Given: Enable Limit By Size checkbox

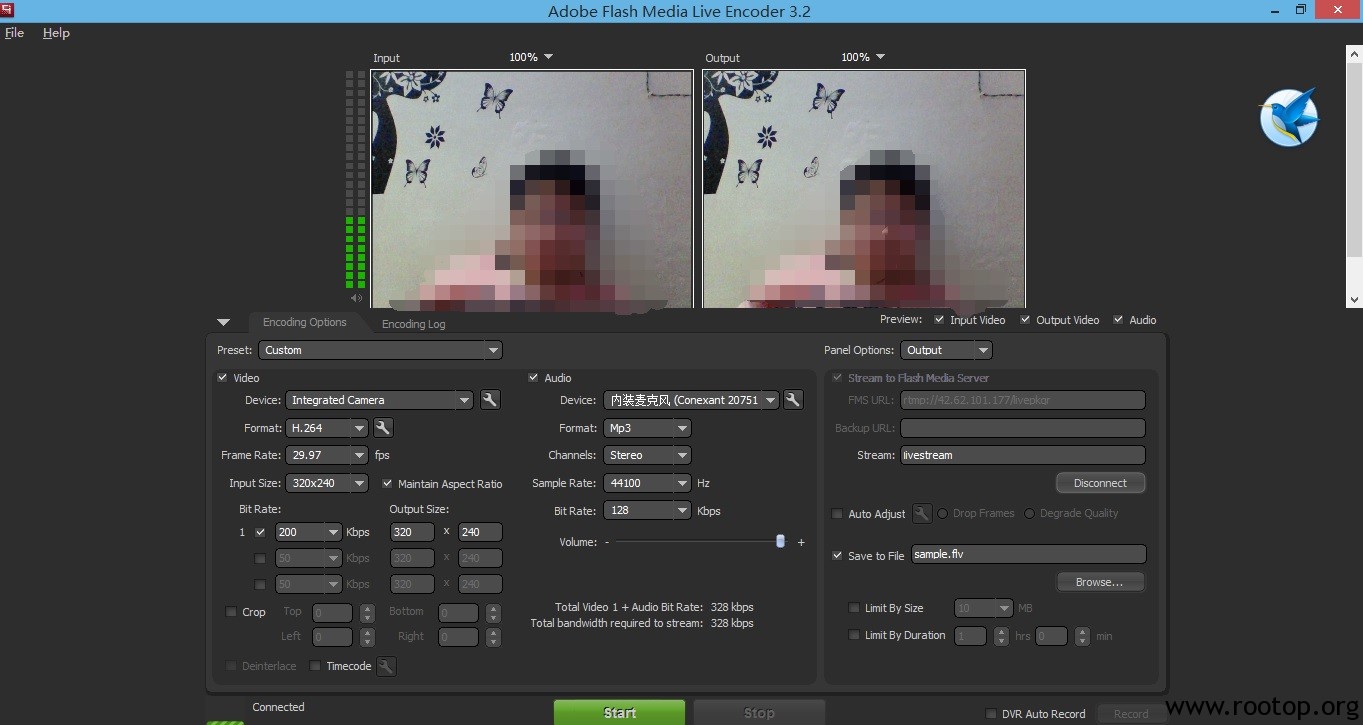Looking at the screenshot, I should click(x=854, y=608).
